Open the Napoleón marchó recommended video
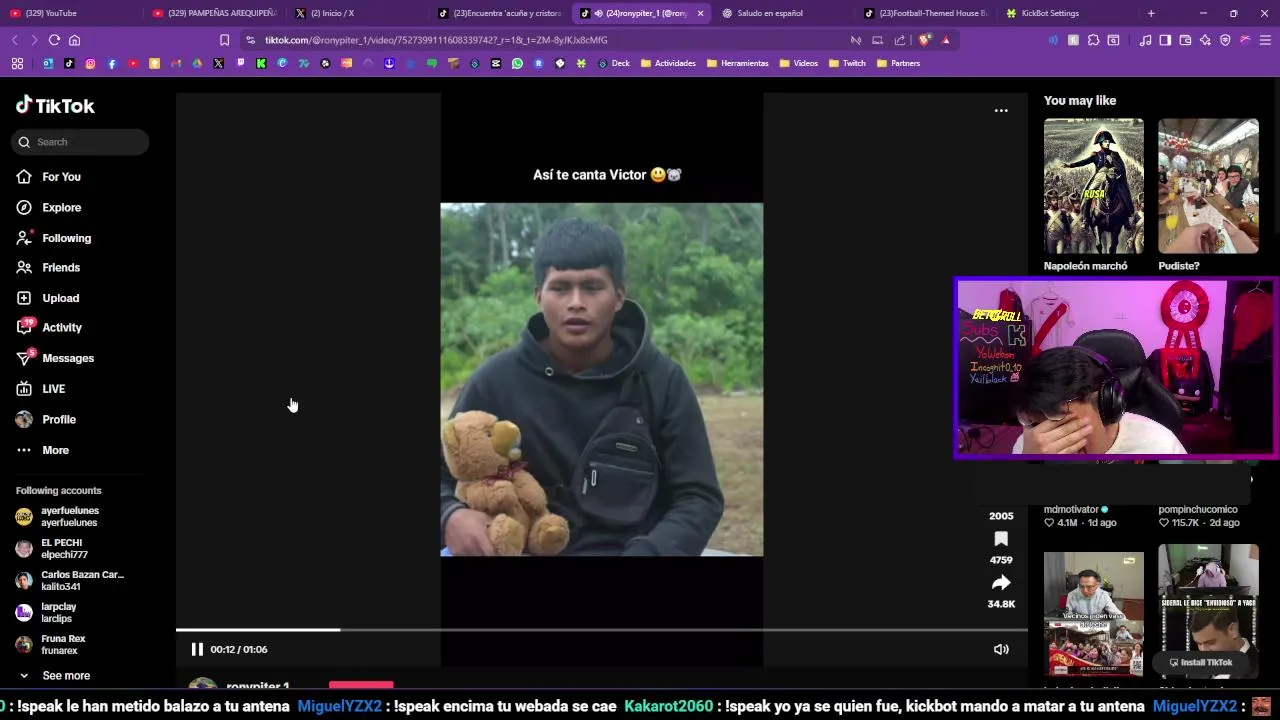Screen dimensions: 1280x720 1094,186
